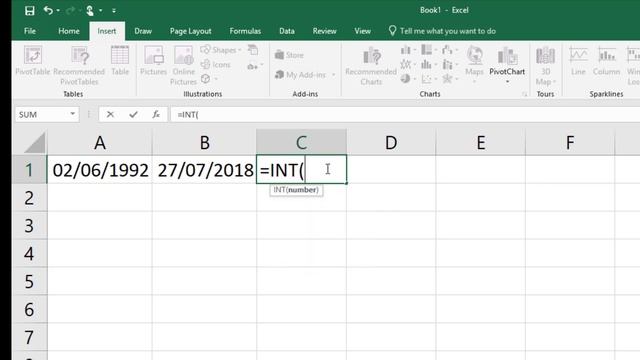Viewport: 640px width, 360px height.
Task: Select column F header
Action: (570, 142)
